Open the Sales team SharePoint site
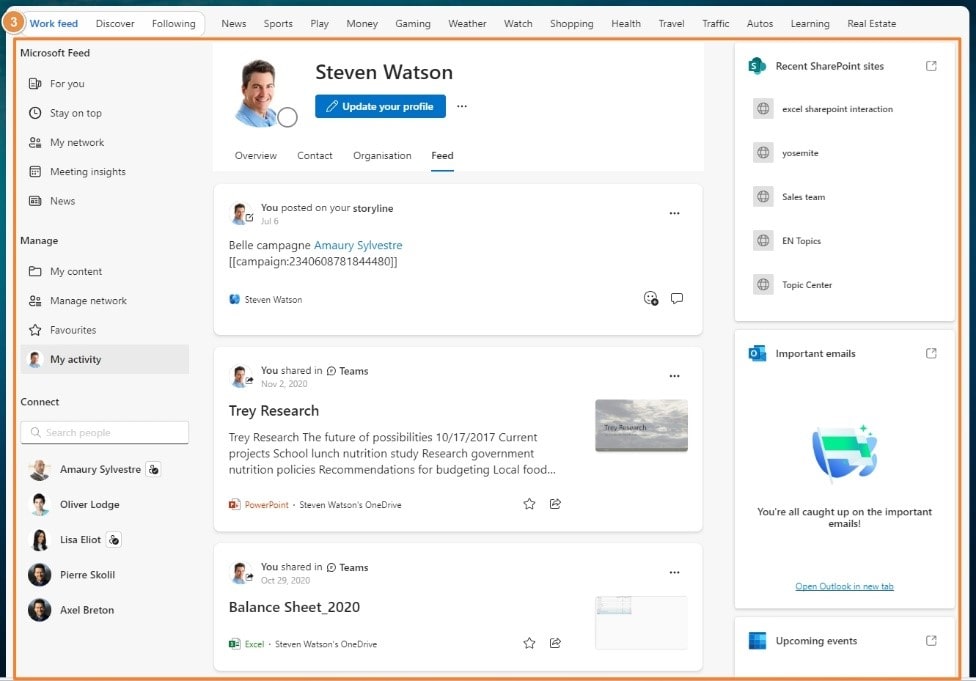976x681 pixels. point(804,197)
